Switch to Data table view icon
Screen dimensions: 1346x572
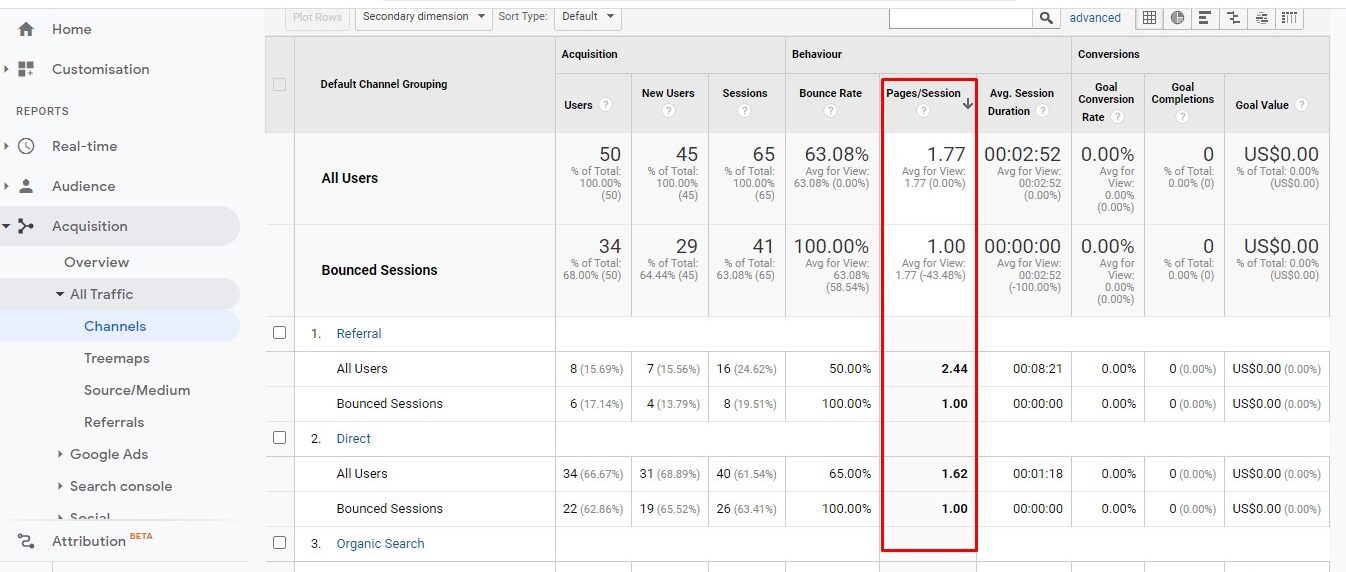coord(1149,17)
